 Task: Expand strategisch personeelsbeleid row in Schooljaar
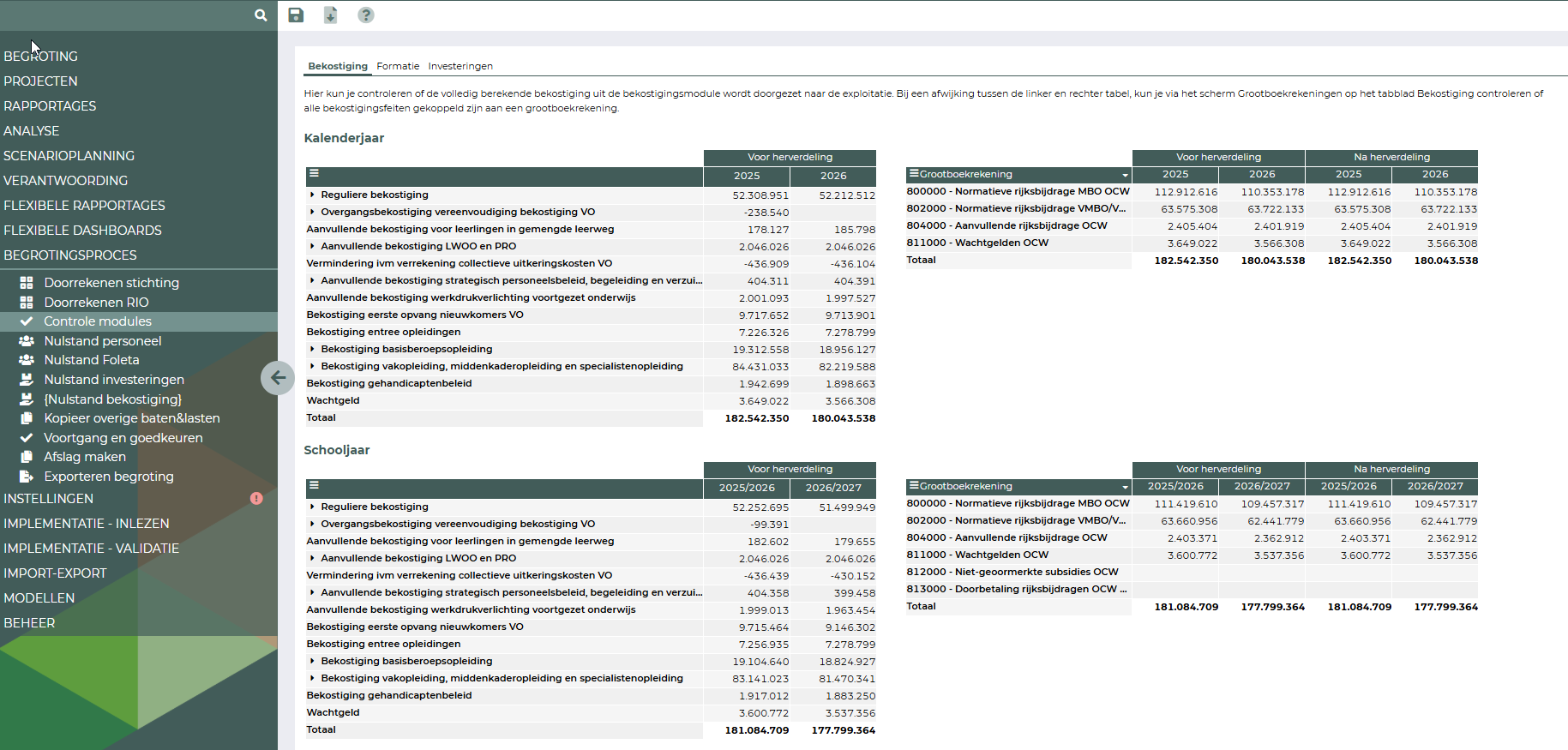[x=312, y=593]
